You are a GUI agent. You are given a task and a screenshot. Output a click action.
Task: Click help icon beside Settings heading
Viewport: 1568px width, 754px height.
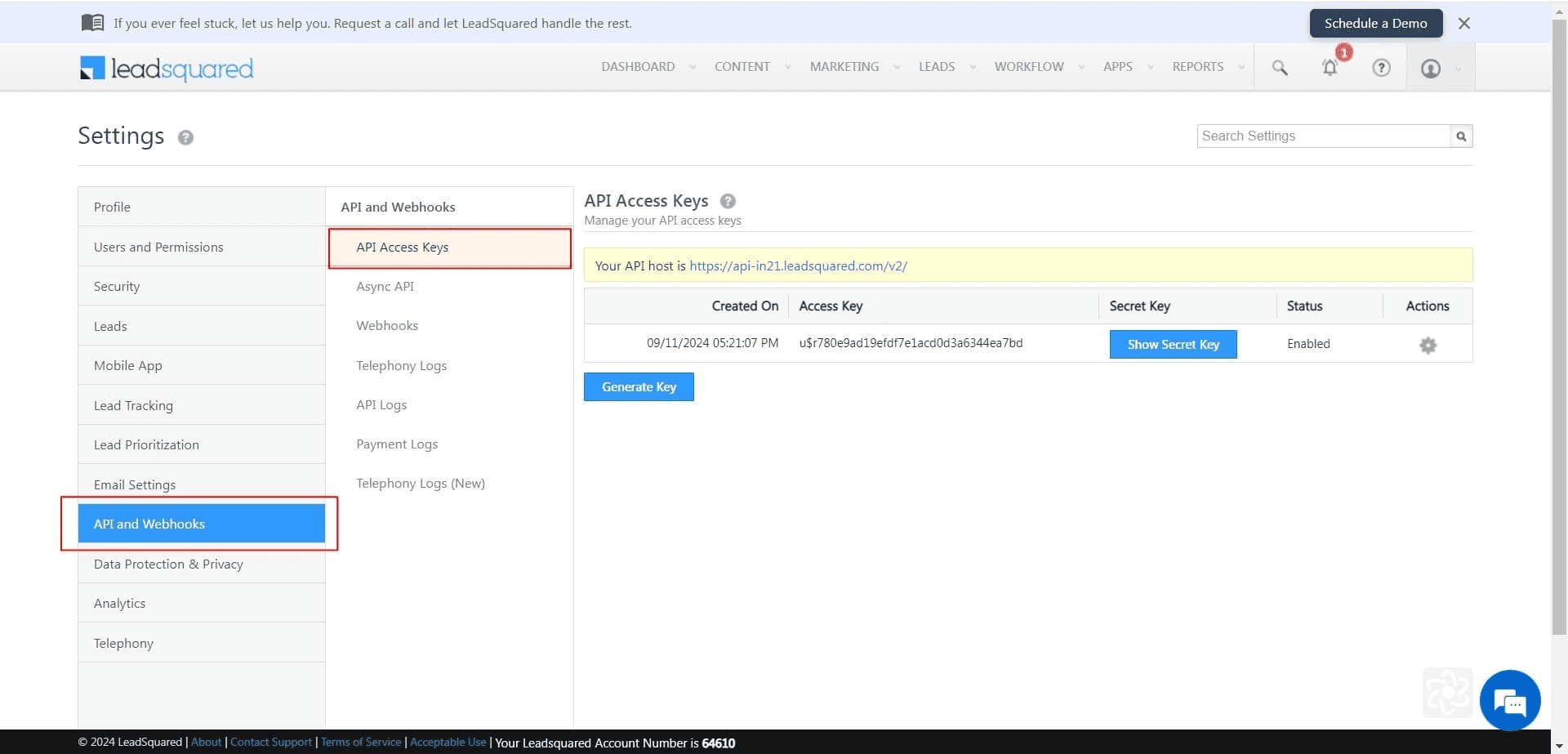185,137
